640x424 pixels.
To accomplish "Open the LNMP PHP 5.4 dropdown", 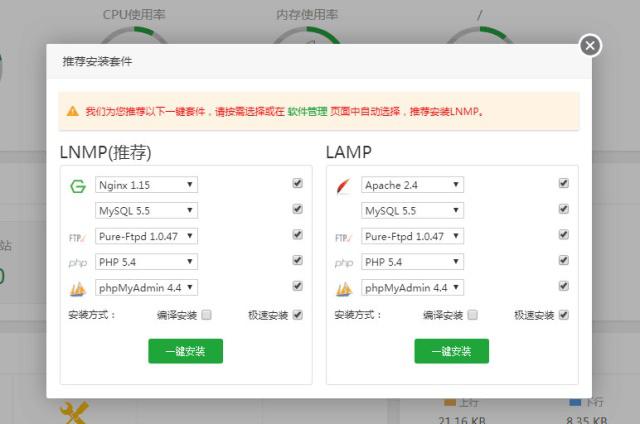I will click(x=146, y=262).
